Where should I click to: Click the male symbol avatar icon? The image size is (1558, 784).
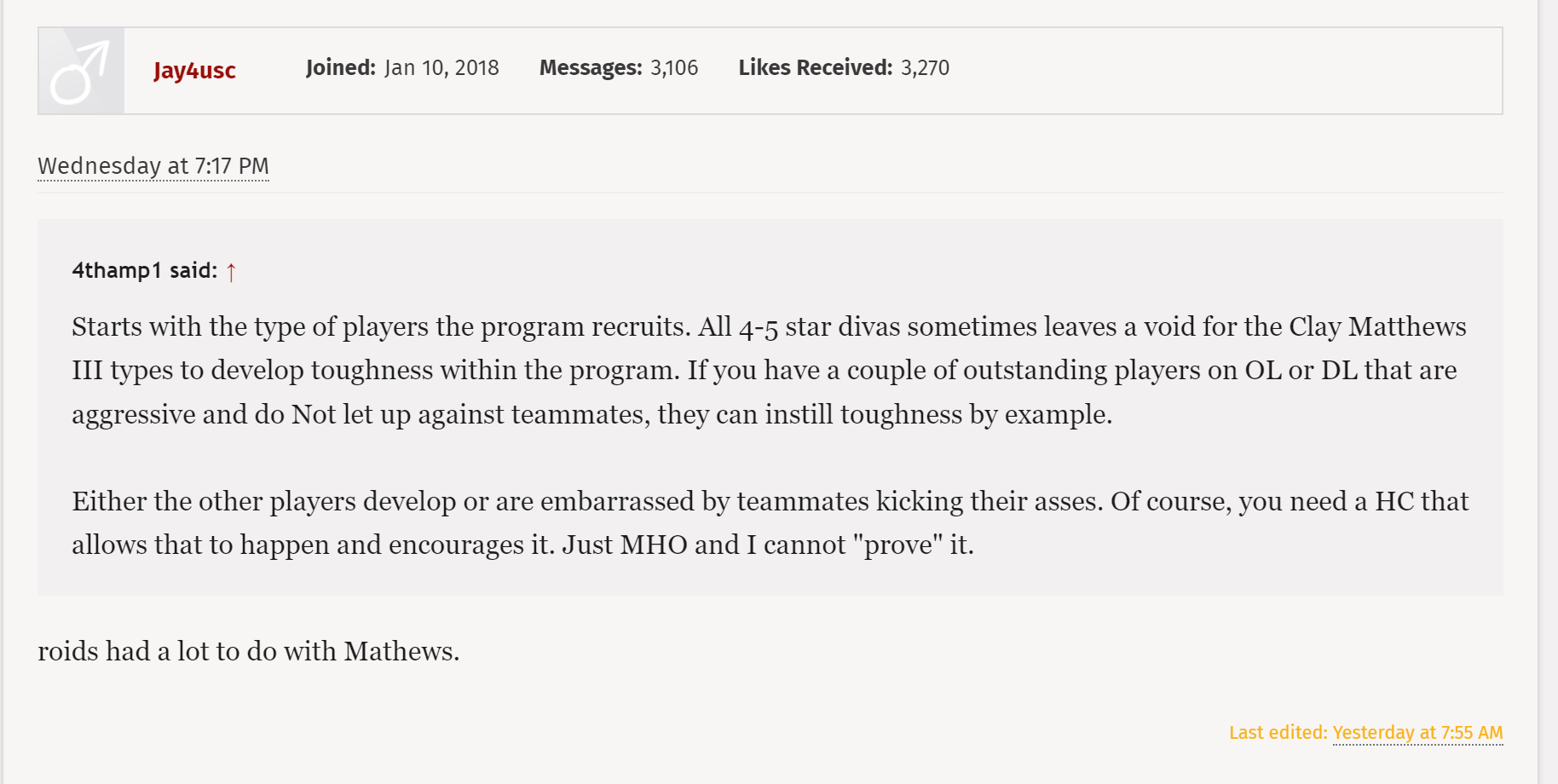[x=81, y=72]
